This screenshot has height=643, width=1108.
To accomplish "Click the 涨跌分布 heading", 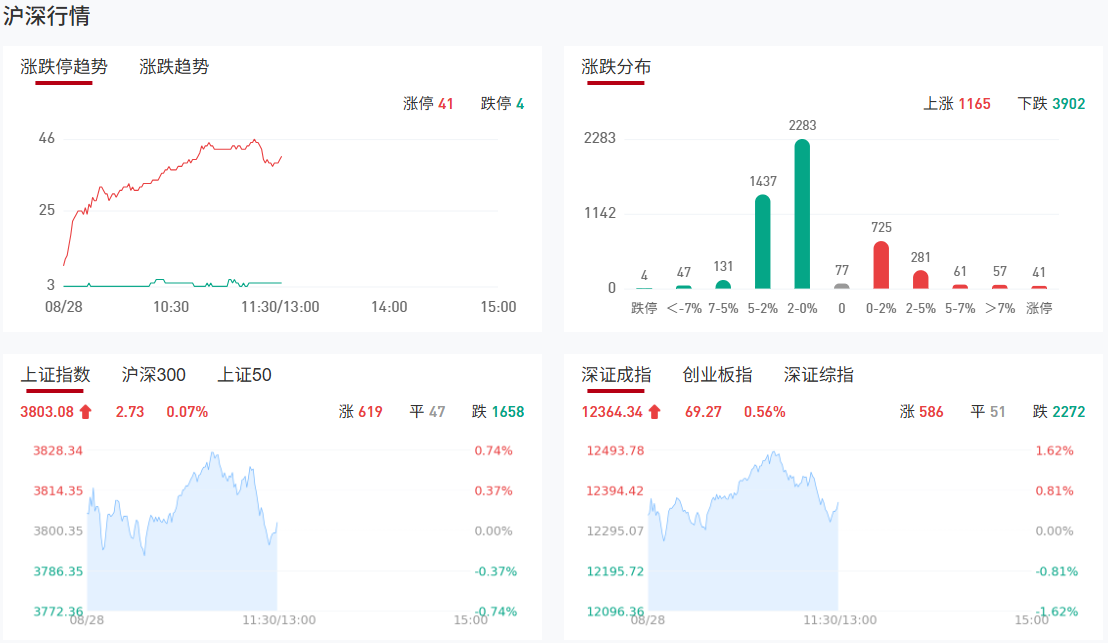I will point(616,67).
